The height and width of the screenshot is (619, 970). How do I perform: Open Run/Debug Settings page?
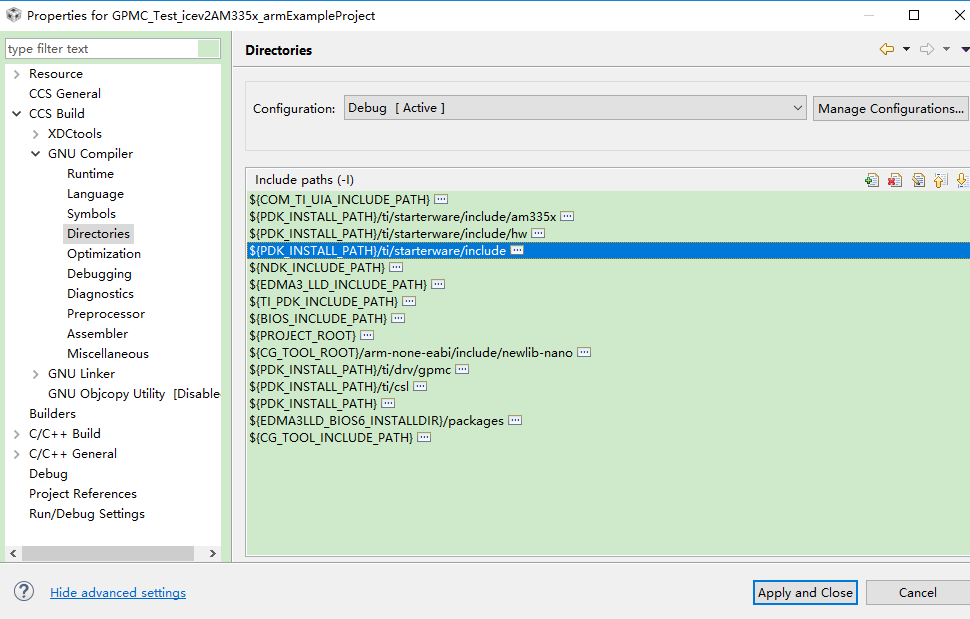[87, 514]
